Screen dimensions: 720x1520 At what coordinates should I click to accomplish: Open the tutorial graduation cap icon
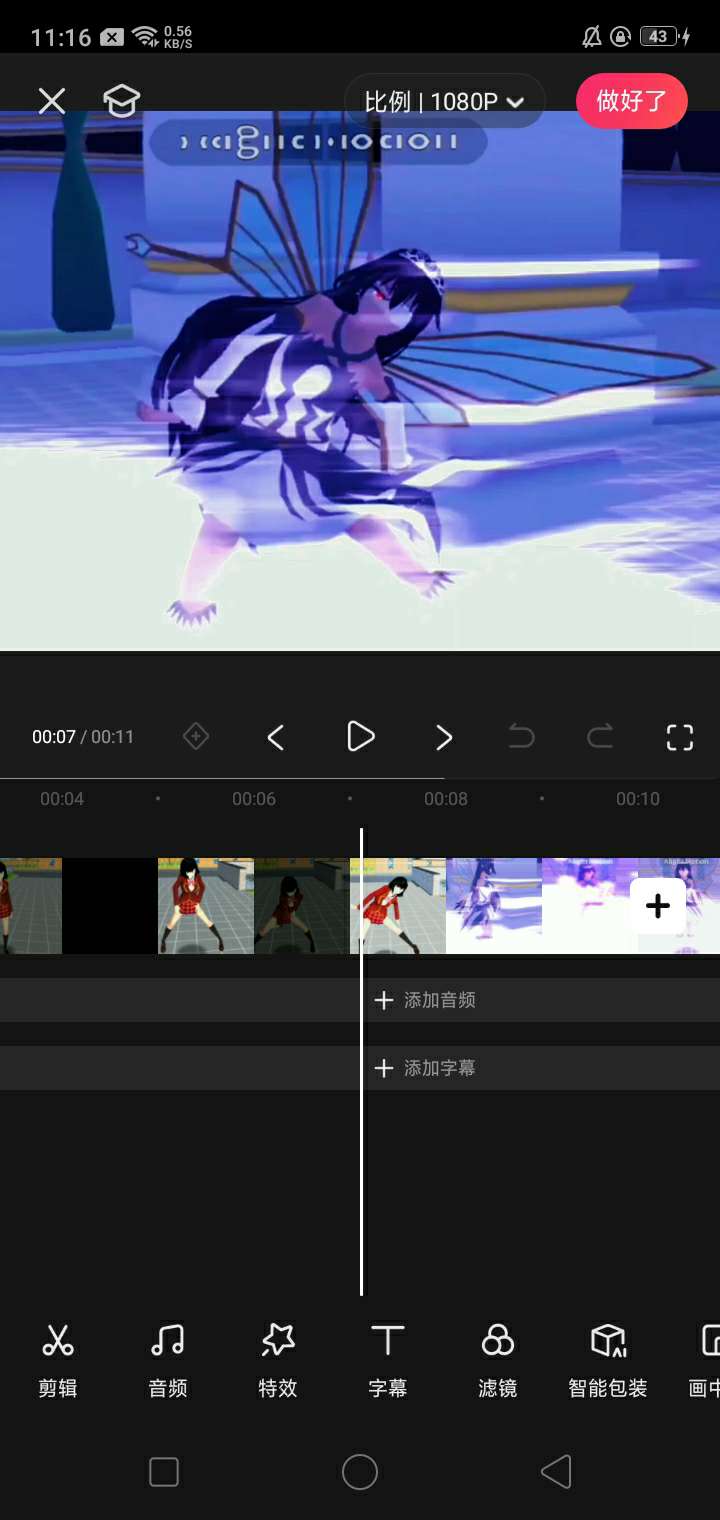[x=121, y=101]
